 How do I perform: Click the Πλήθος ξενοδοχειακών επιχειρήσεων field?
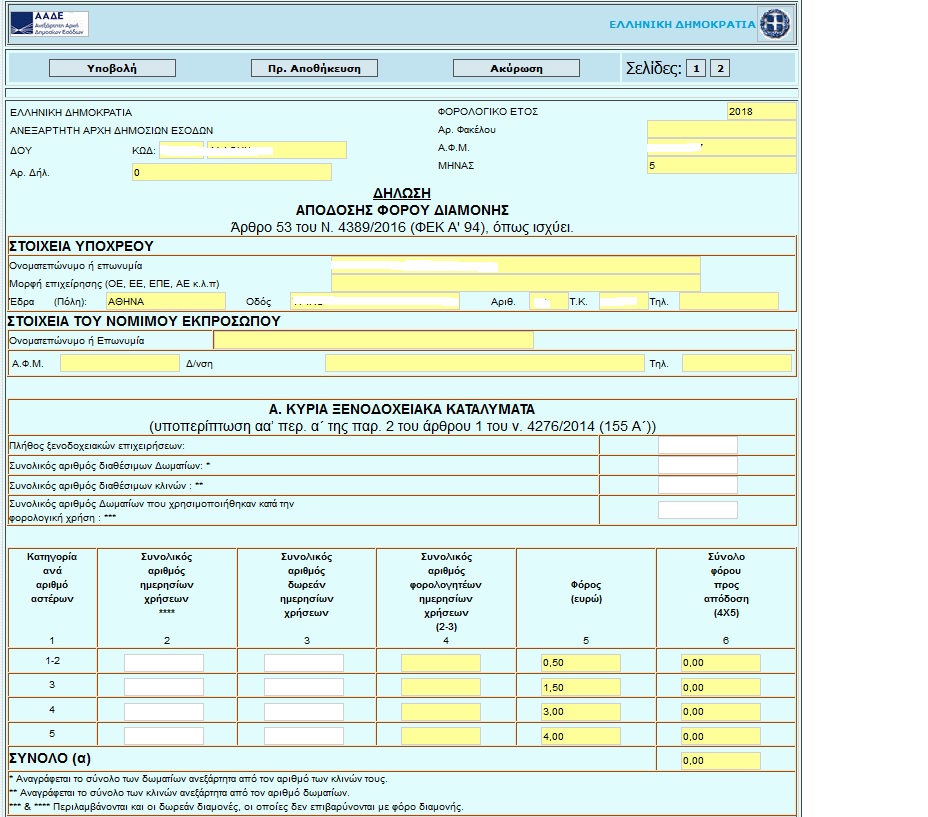click(697, 445)
